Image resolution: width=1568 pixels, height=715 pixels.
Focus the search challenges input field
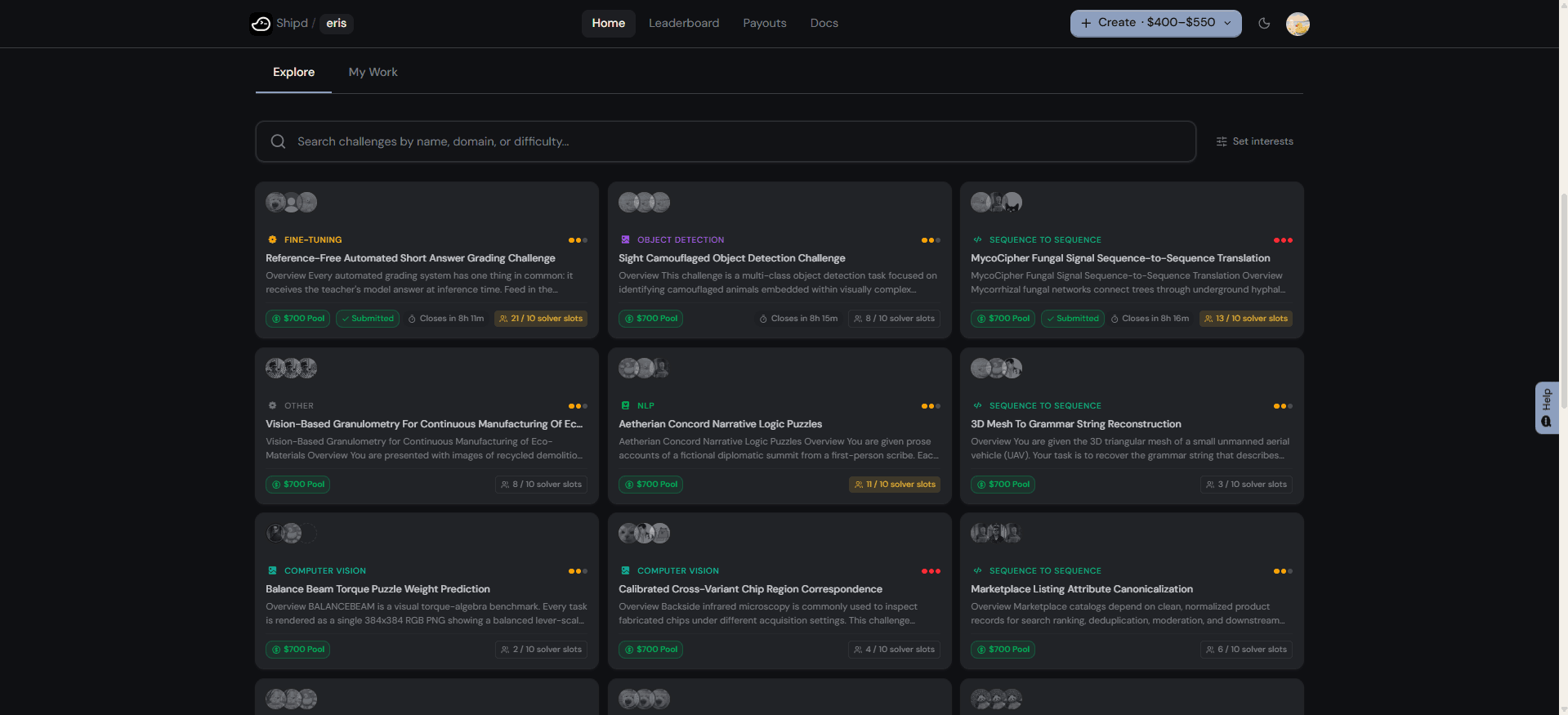[726, 141]
